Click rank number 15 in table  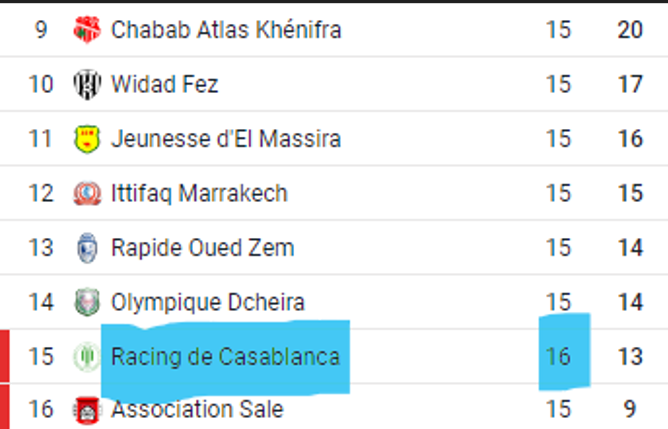click(41, 357)
